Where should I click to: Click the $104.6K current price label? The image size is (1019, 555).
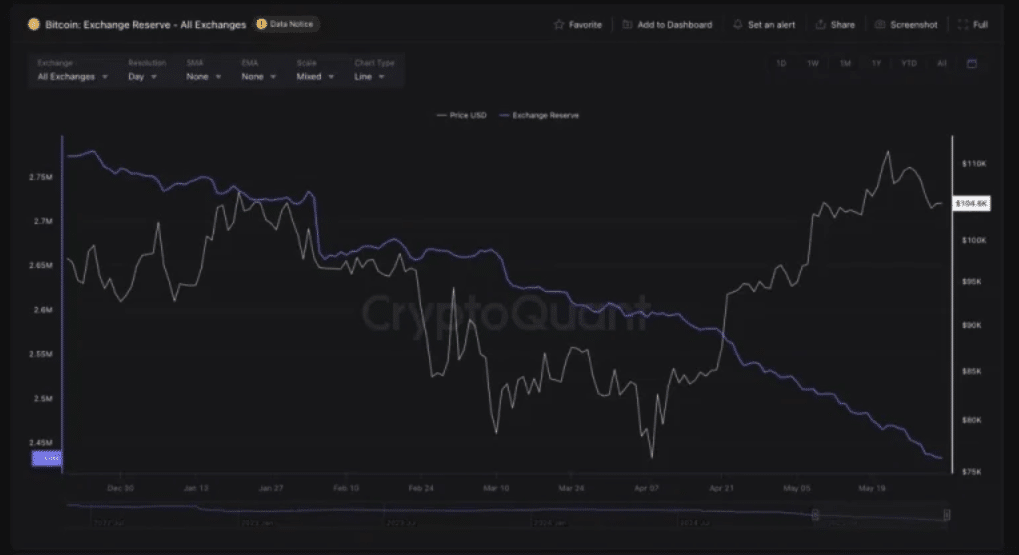(x=972, y=203)
